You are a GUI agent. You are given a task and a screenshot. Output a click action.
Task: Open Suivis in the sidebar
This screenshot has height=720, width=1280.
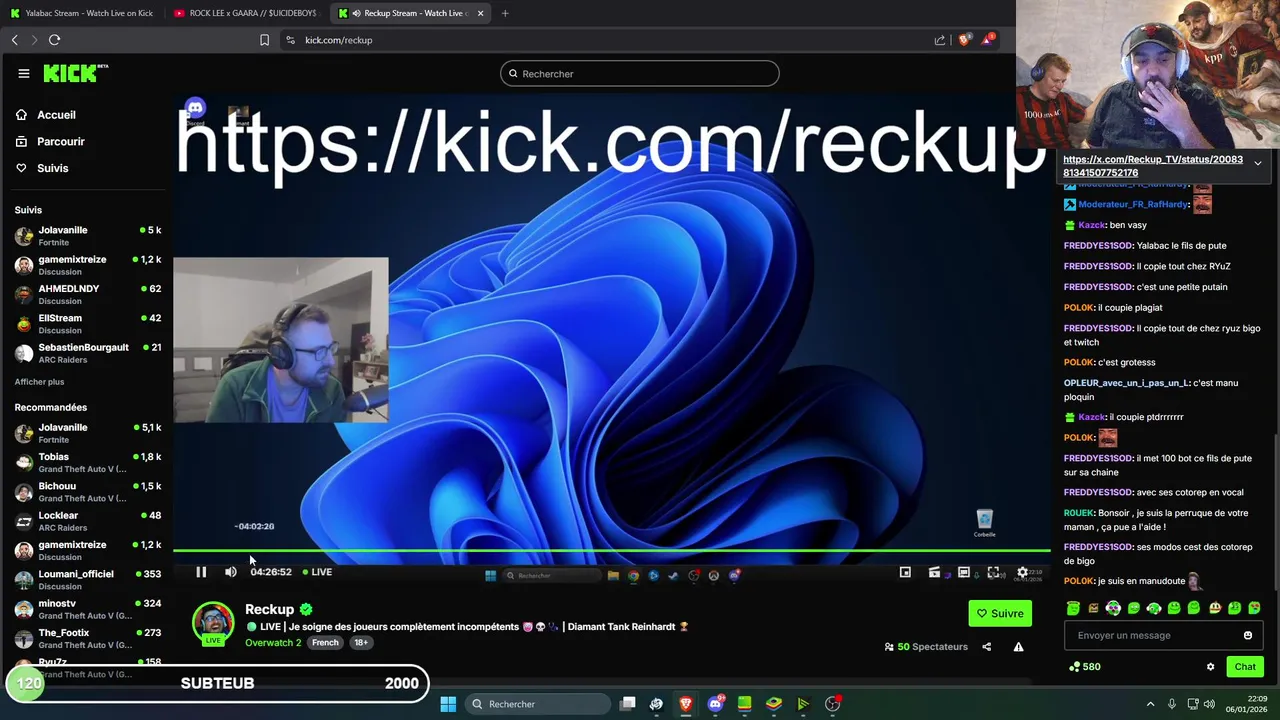pos(42,168)
